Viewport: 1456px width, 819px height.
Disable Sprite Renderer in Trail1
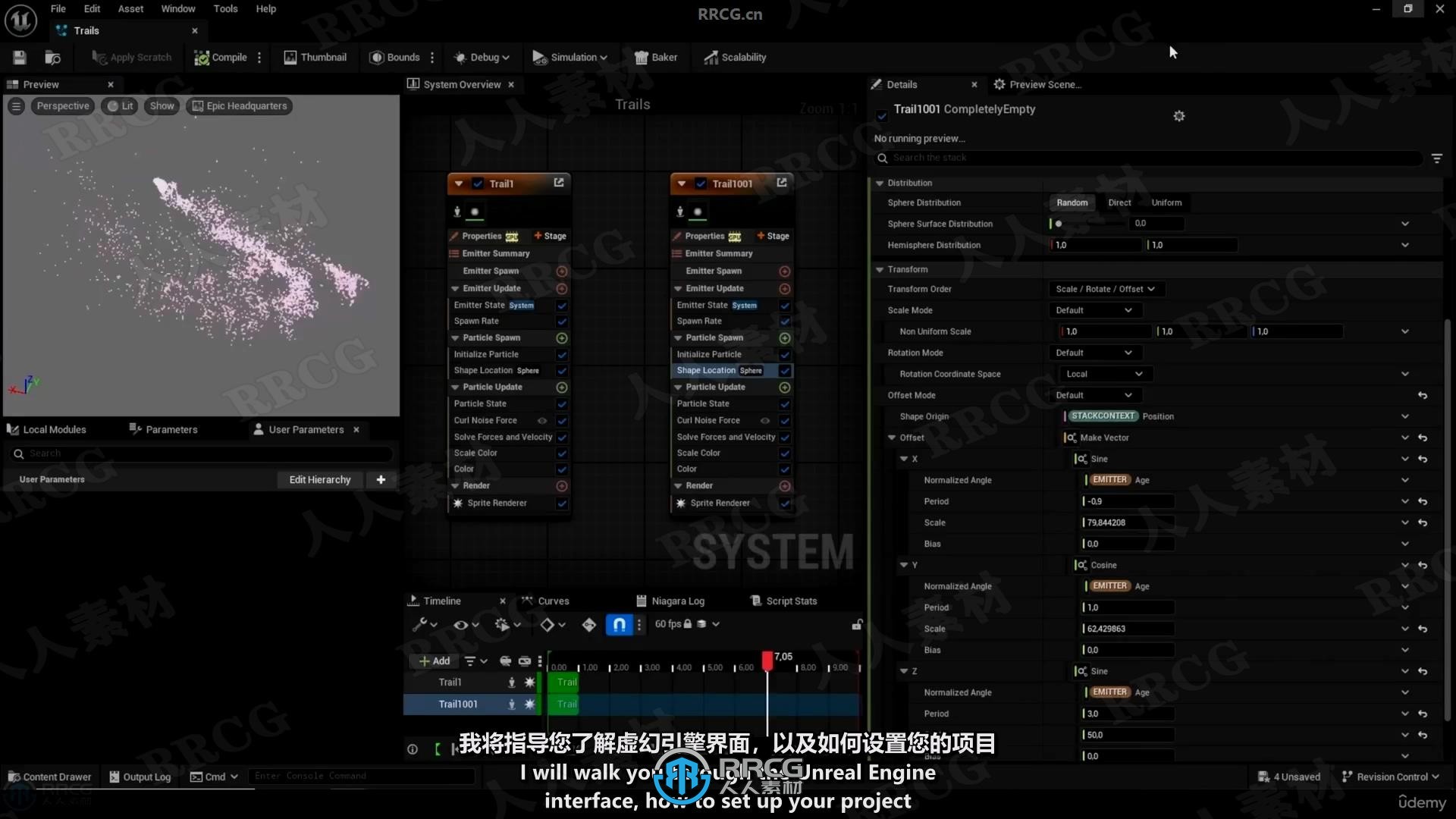pyautogui.click(x=562, y=504)
